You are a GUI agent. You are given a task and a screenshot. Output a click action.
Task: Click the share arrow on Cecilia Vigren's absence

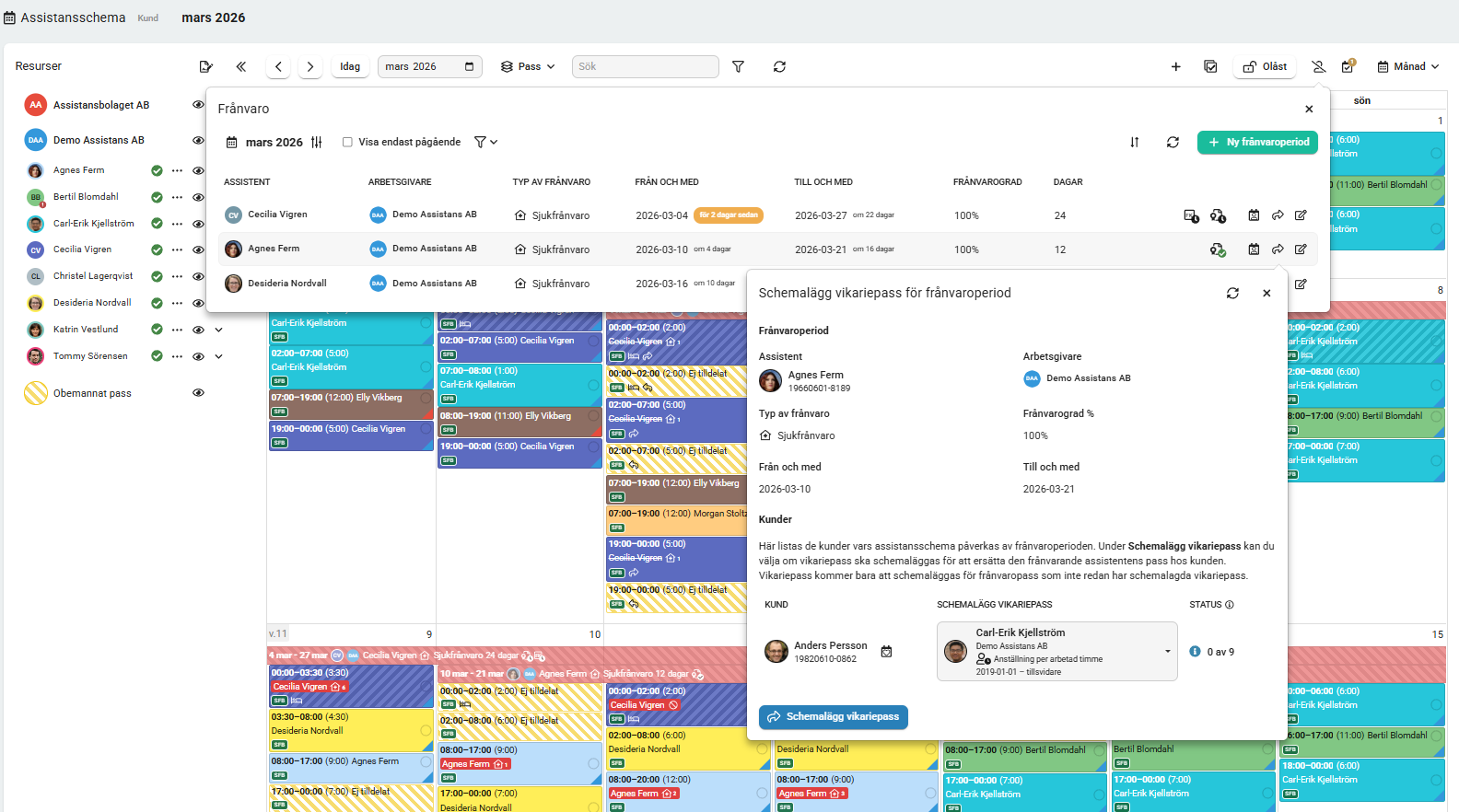pyautogui.click(x=1278, y=215)
